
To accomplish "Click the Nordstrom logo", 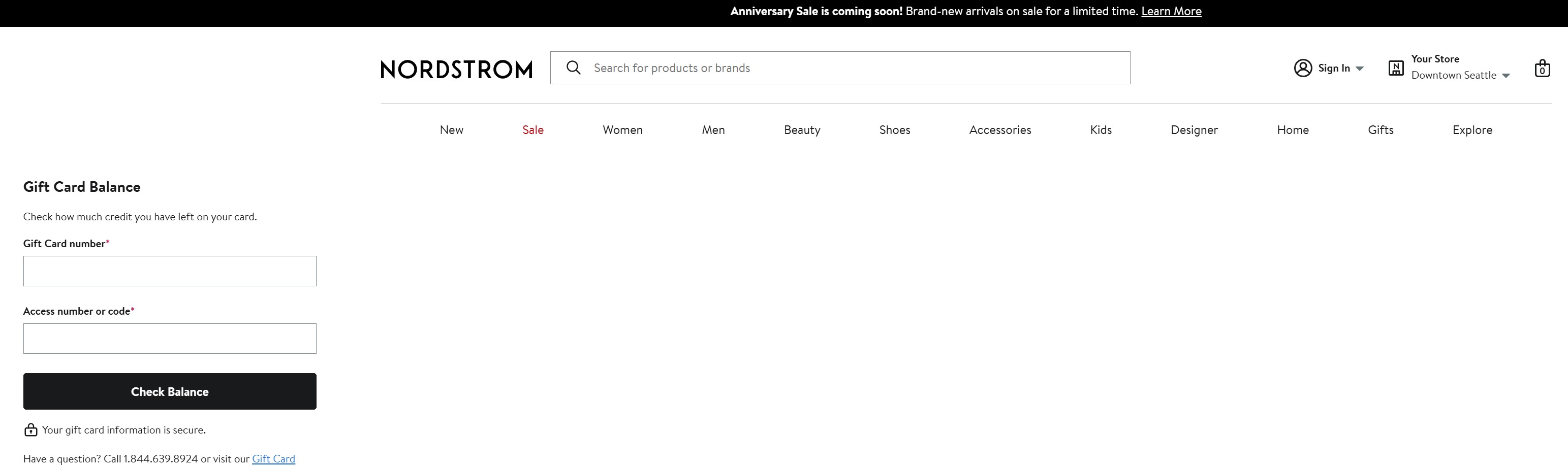I will point(456,70).
